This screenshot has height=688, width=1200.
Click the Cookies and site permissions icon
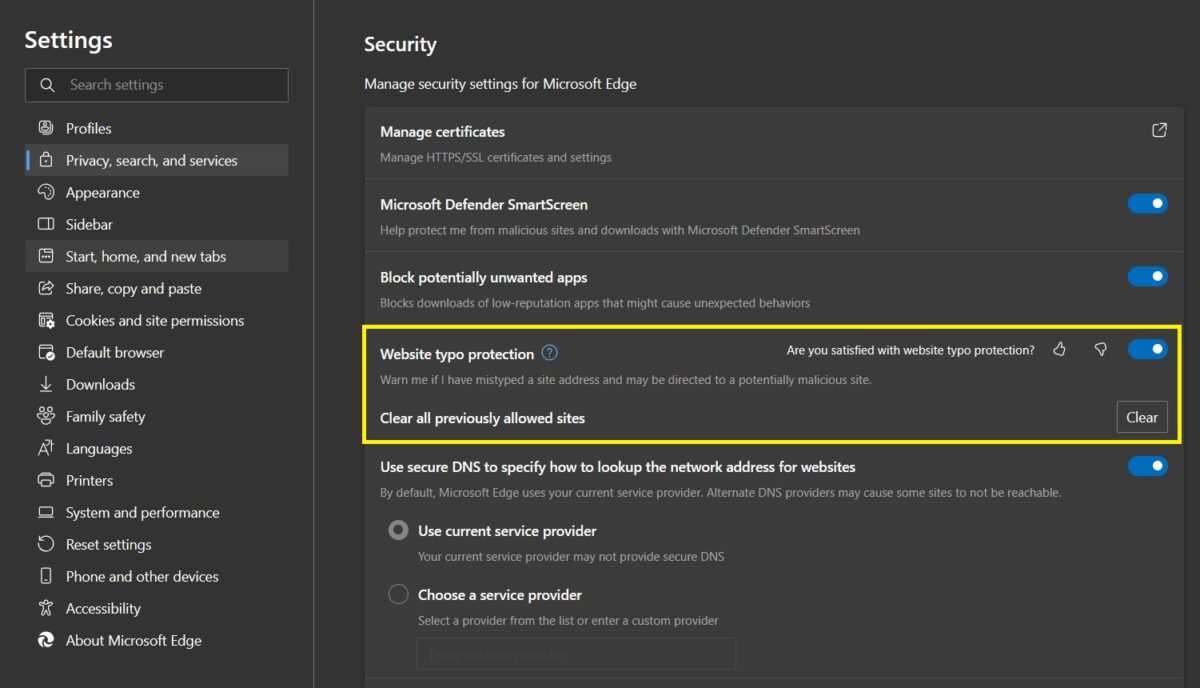click(x=46, y=320)
